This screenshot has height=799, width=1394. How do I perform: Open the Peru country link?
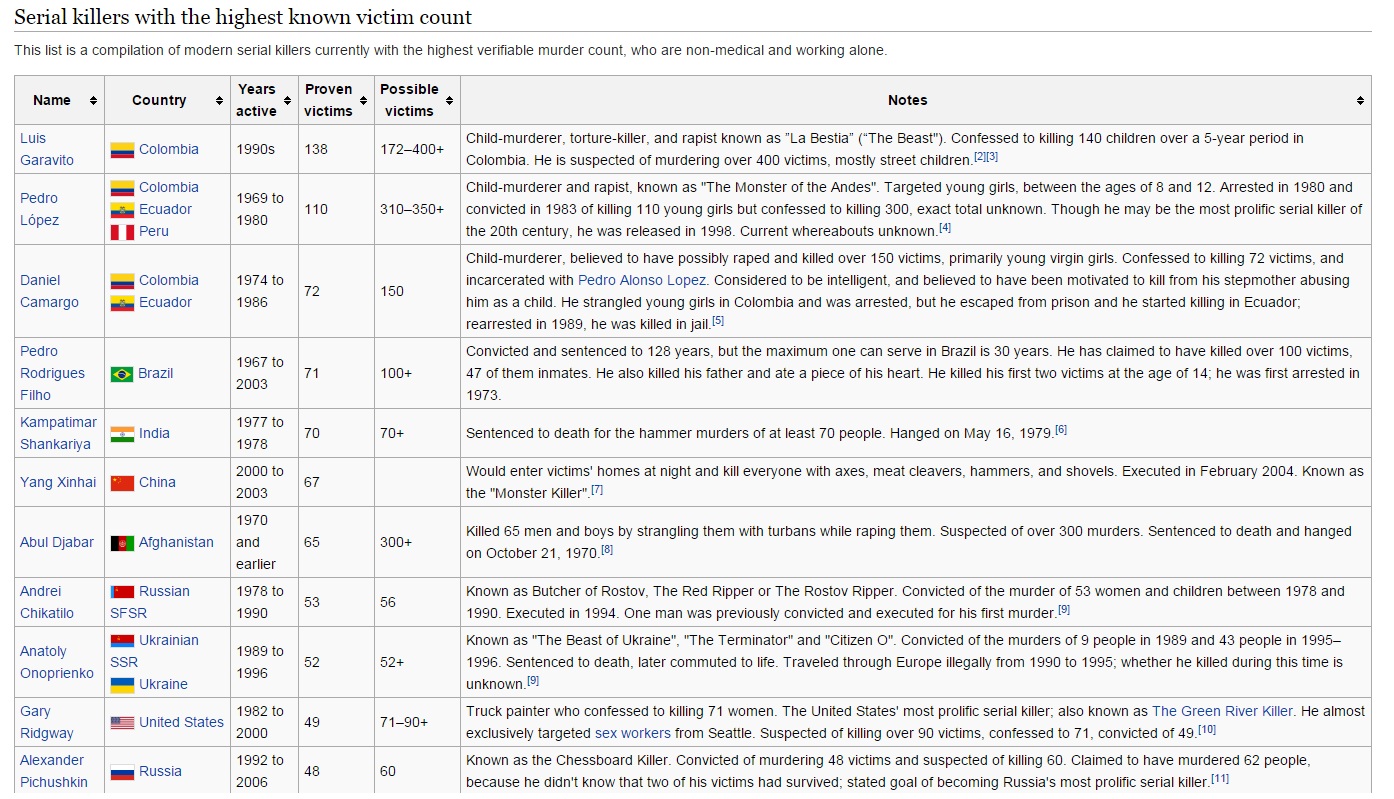coord(154,231)
